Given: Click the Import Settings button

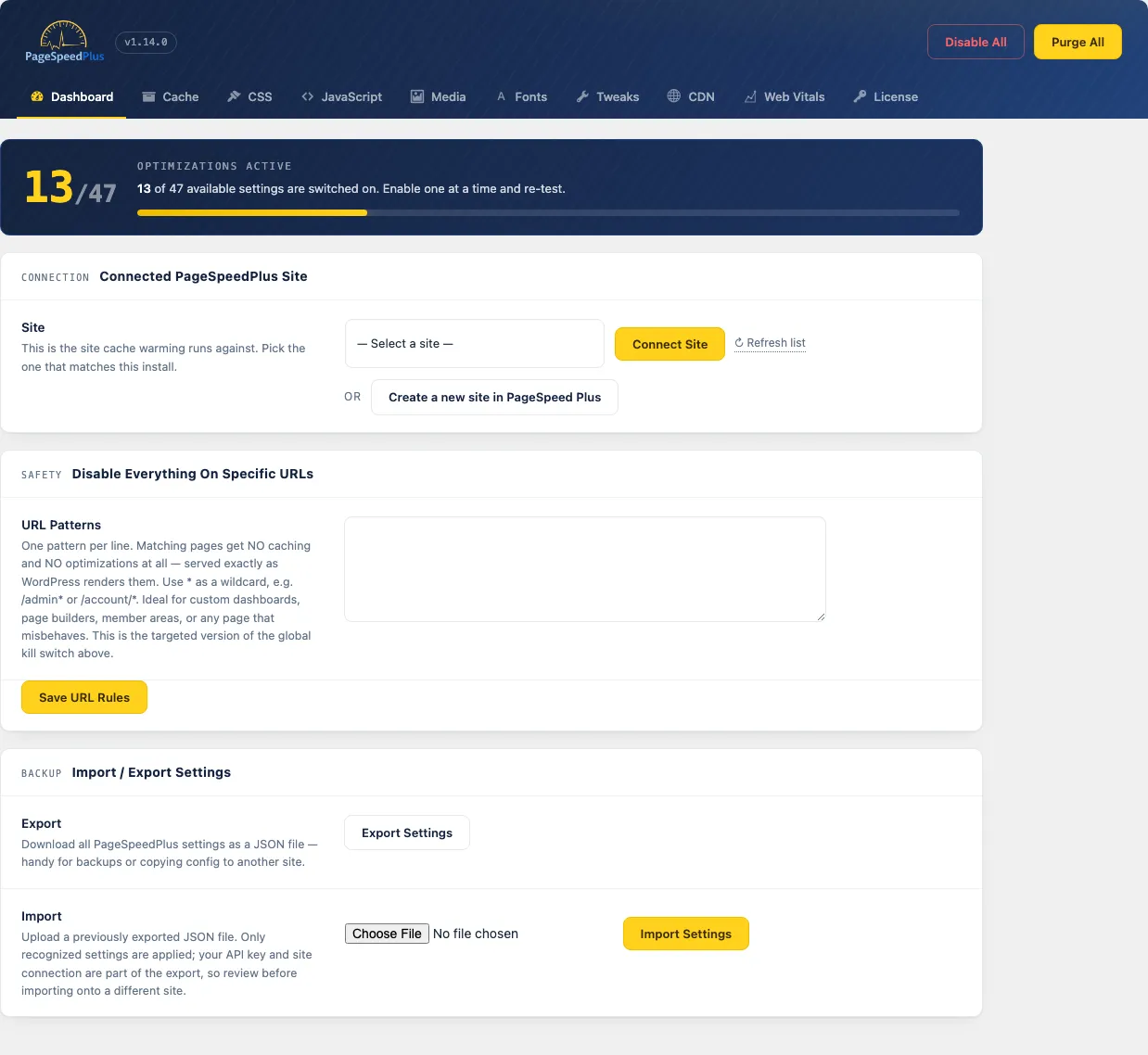Looking at the screenshot, I should coord(685,934).
